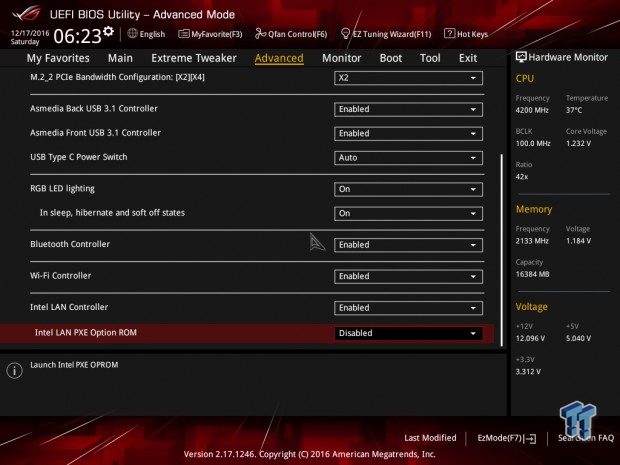Select the Exit tab
Screen dimensions: 620x465
468,58
